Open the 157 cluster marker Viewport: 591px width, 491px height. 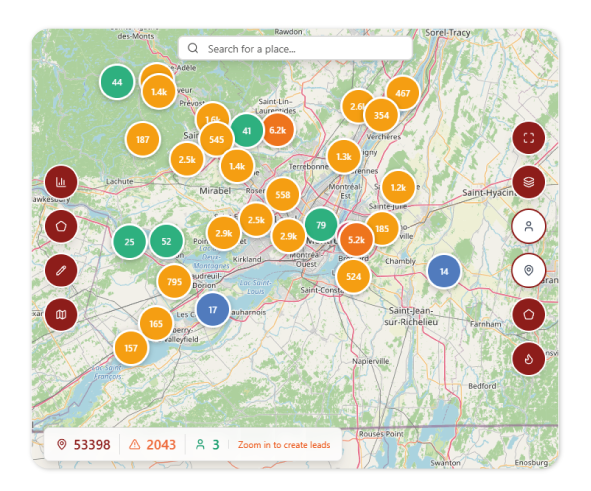coord(131,348)
